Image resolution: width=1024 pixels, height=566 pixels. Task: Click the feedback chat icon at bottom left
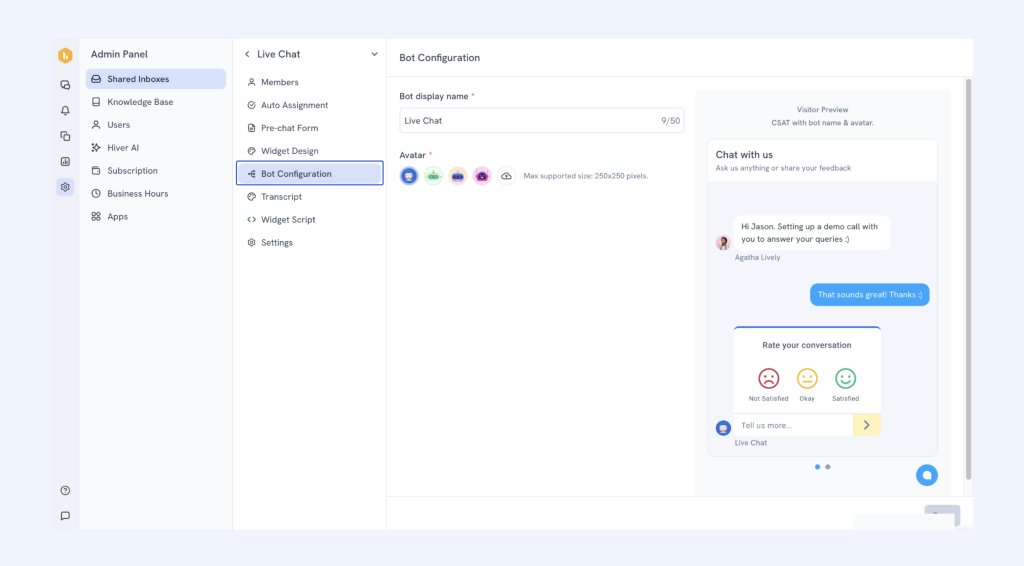click(x=65, y=516)
